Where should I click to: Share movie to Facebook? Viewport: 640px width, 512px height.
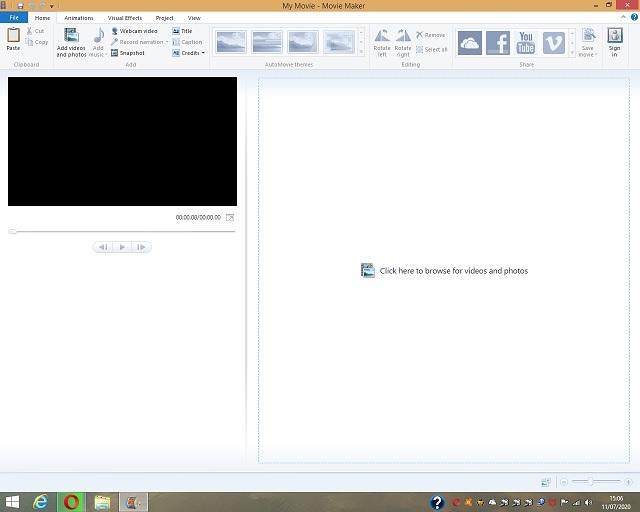[498, 42]
